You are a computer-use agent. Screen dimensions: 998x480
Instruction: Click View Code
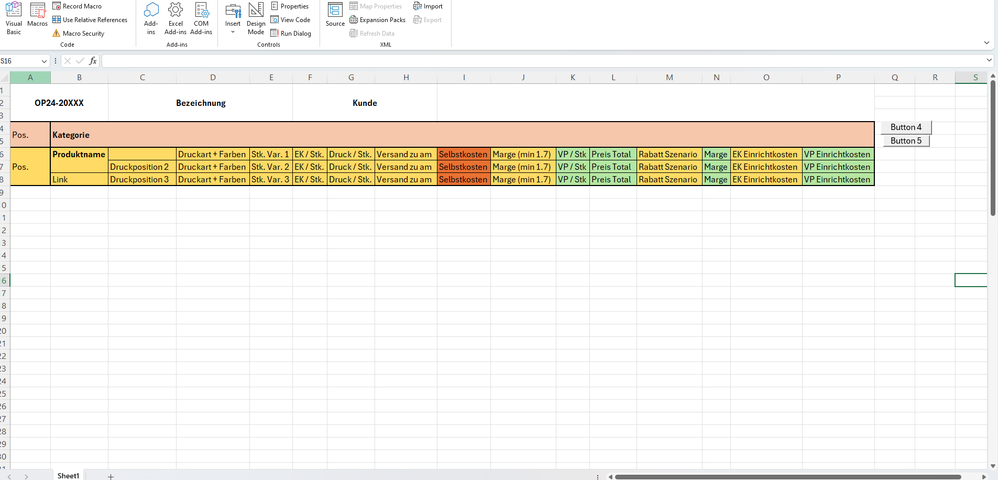point(290,20)
